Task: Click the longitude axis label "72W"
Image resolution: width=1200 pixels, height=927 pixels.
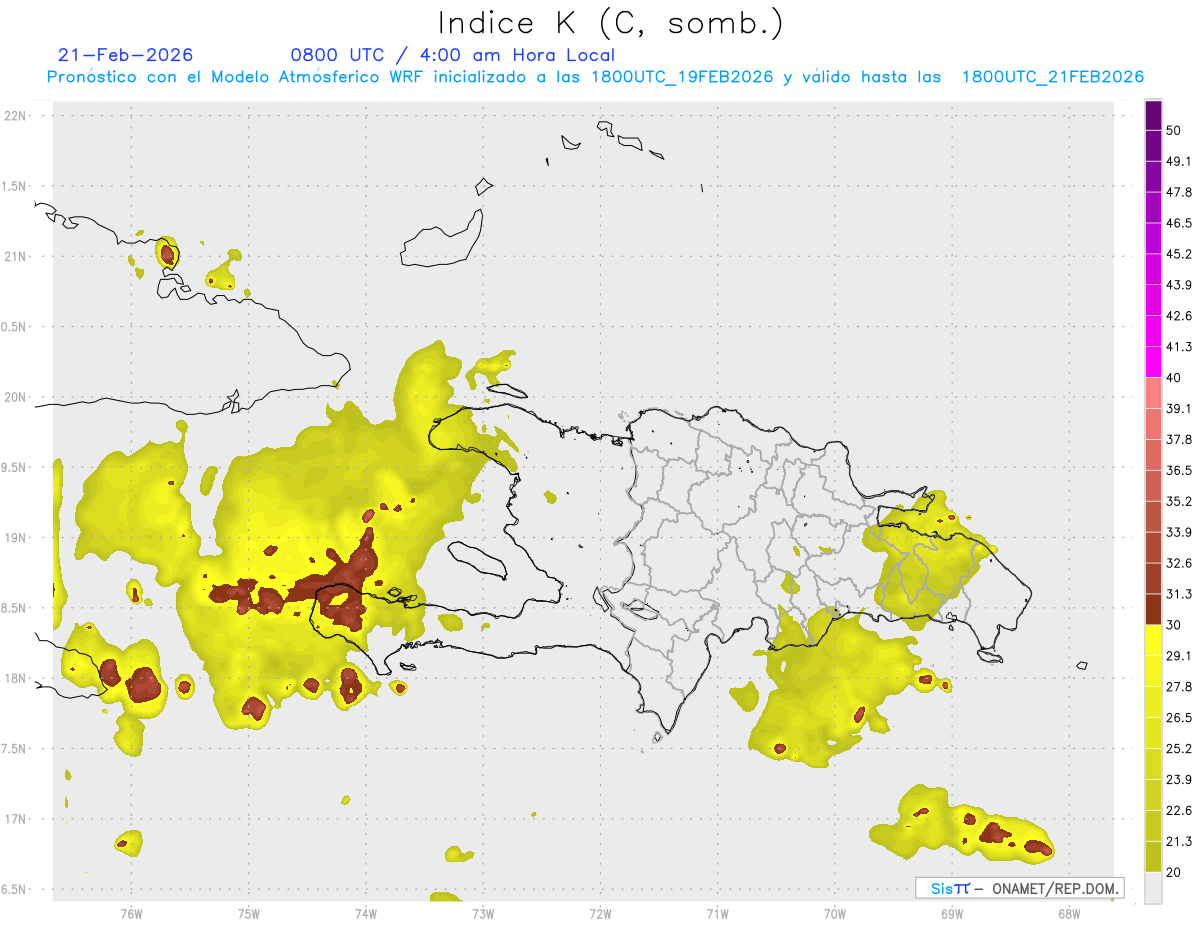Action: 600,913
